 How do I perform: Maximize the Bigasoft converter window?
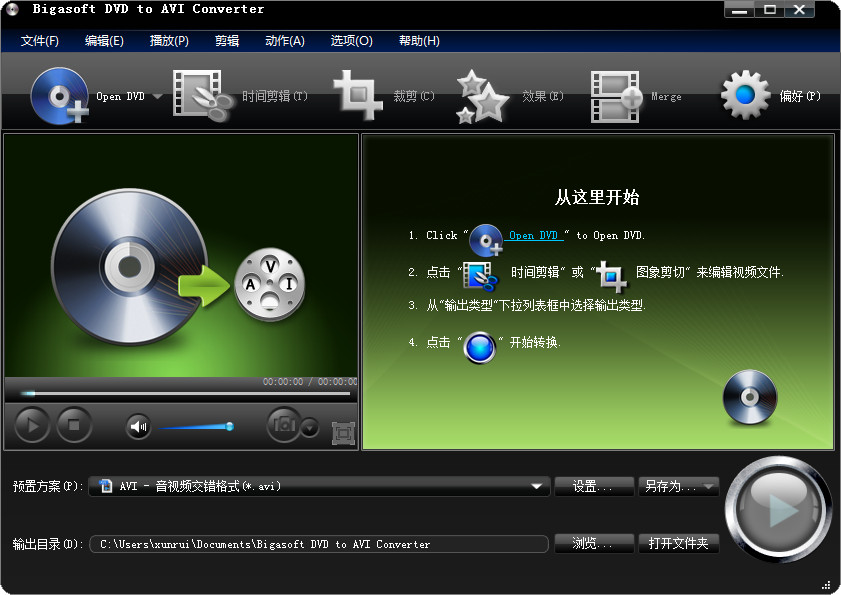pos(770,10)
